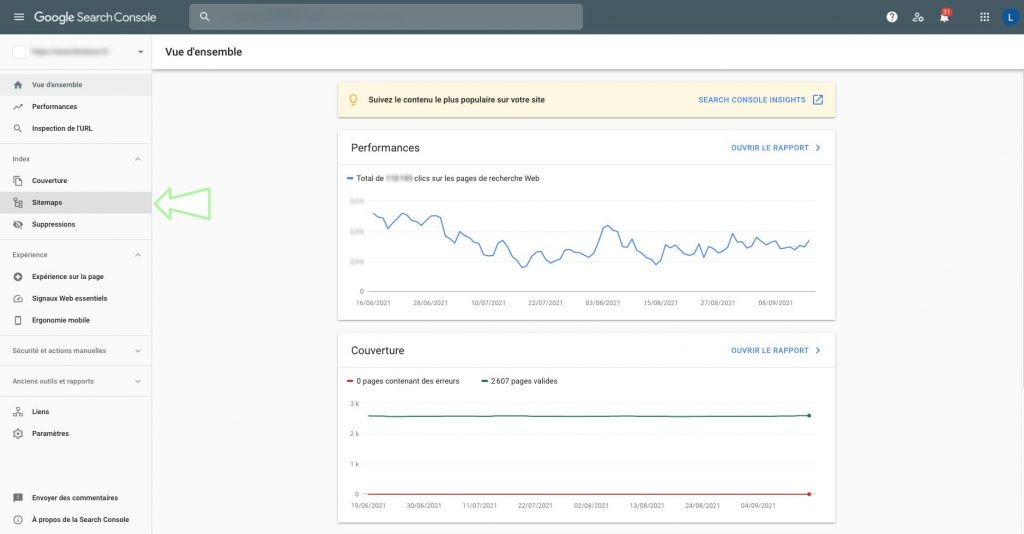Go to Sitemaps in the sidebar
The image size is (1024, 534).
(x=47, y=202)
